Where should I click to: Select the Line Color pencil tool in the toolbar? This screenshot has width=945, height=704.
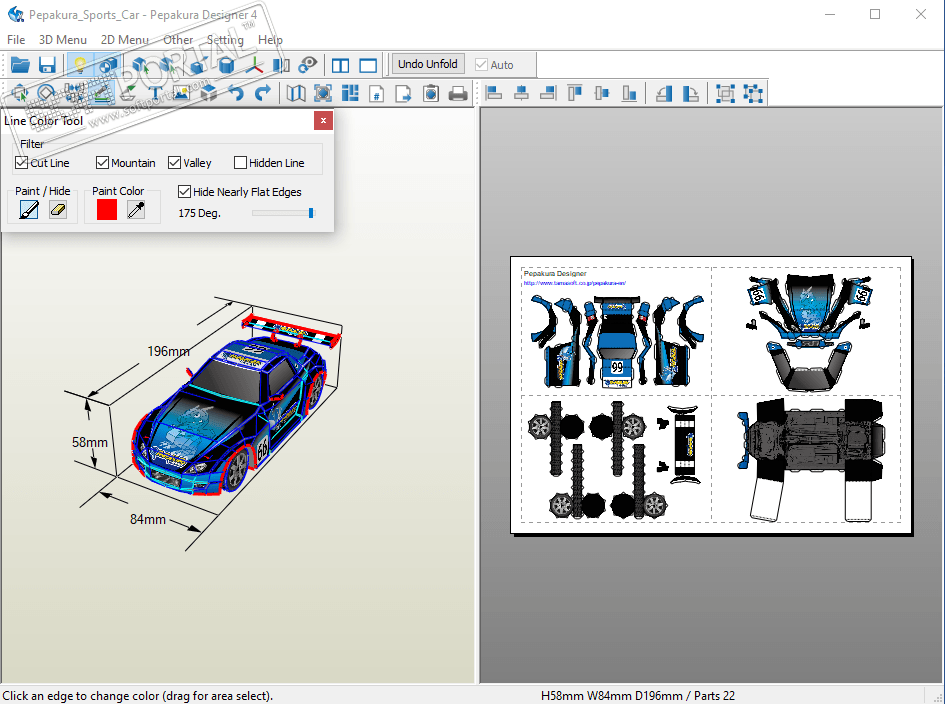pos(101,93)
